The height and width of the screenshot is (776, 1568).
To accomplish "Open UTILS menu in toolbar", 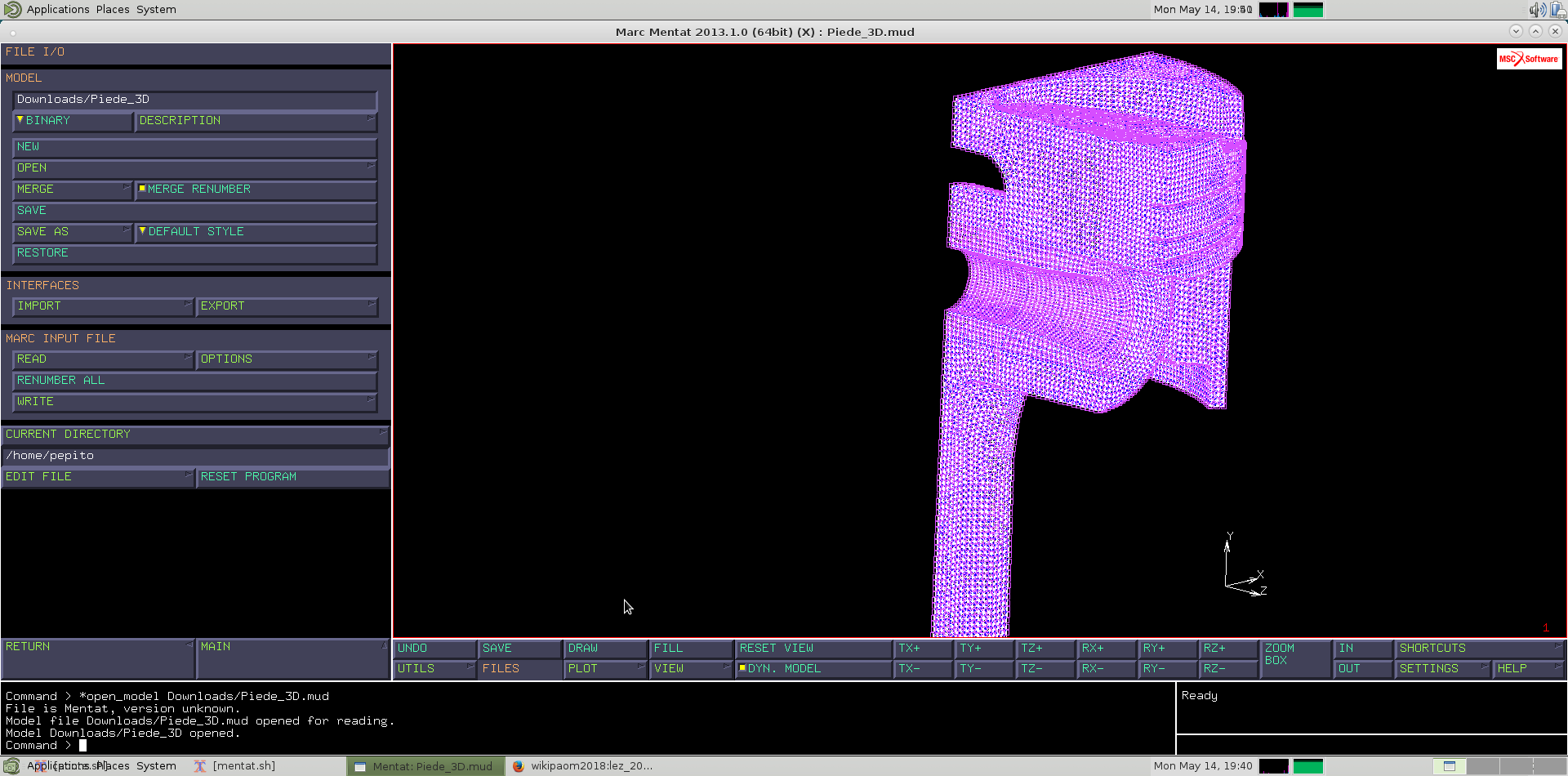I will point(435,669).
